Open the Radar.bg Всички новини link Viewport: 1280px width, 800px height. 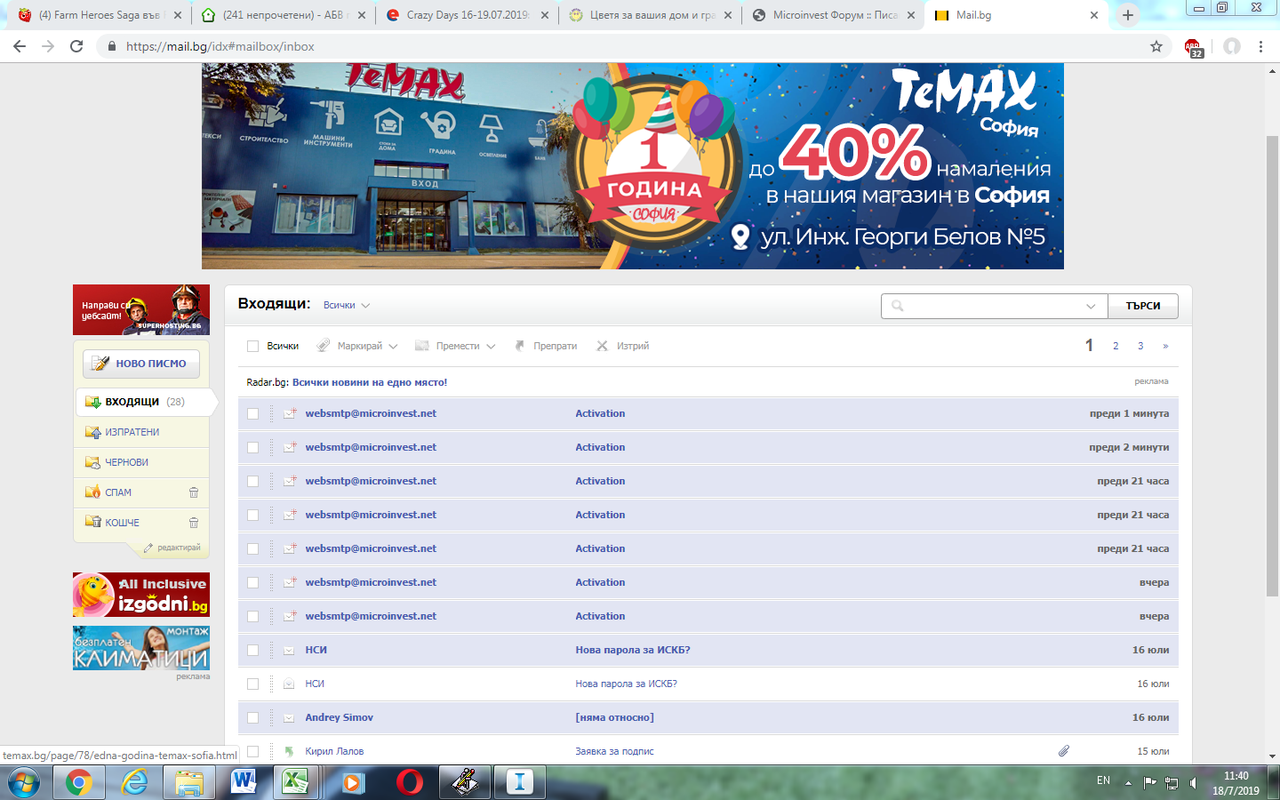tap(370, 382)
